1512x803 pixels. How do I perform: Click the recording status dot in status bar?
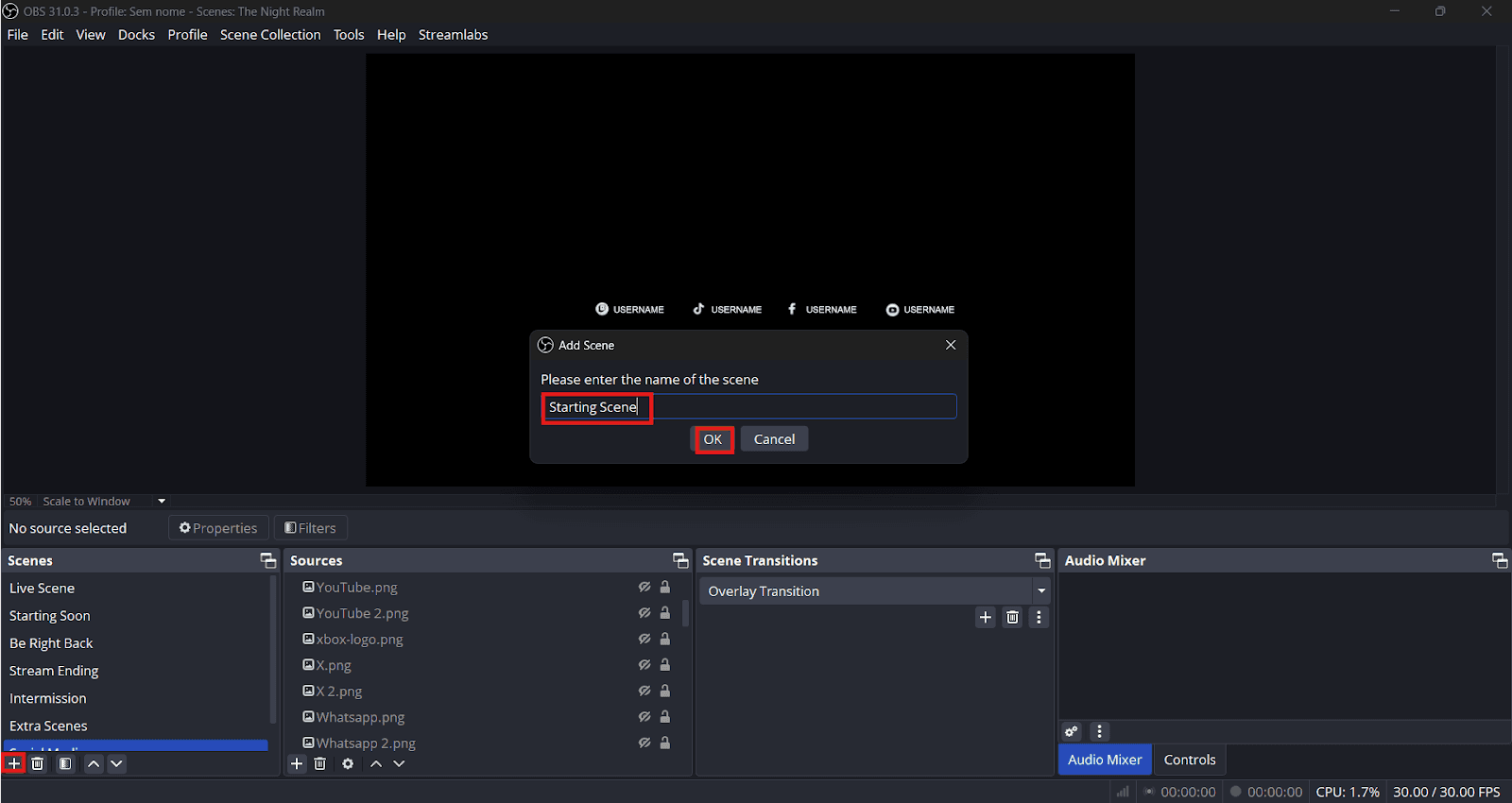click(x=1235, y=792)
